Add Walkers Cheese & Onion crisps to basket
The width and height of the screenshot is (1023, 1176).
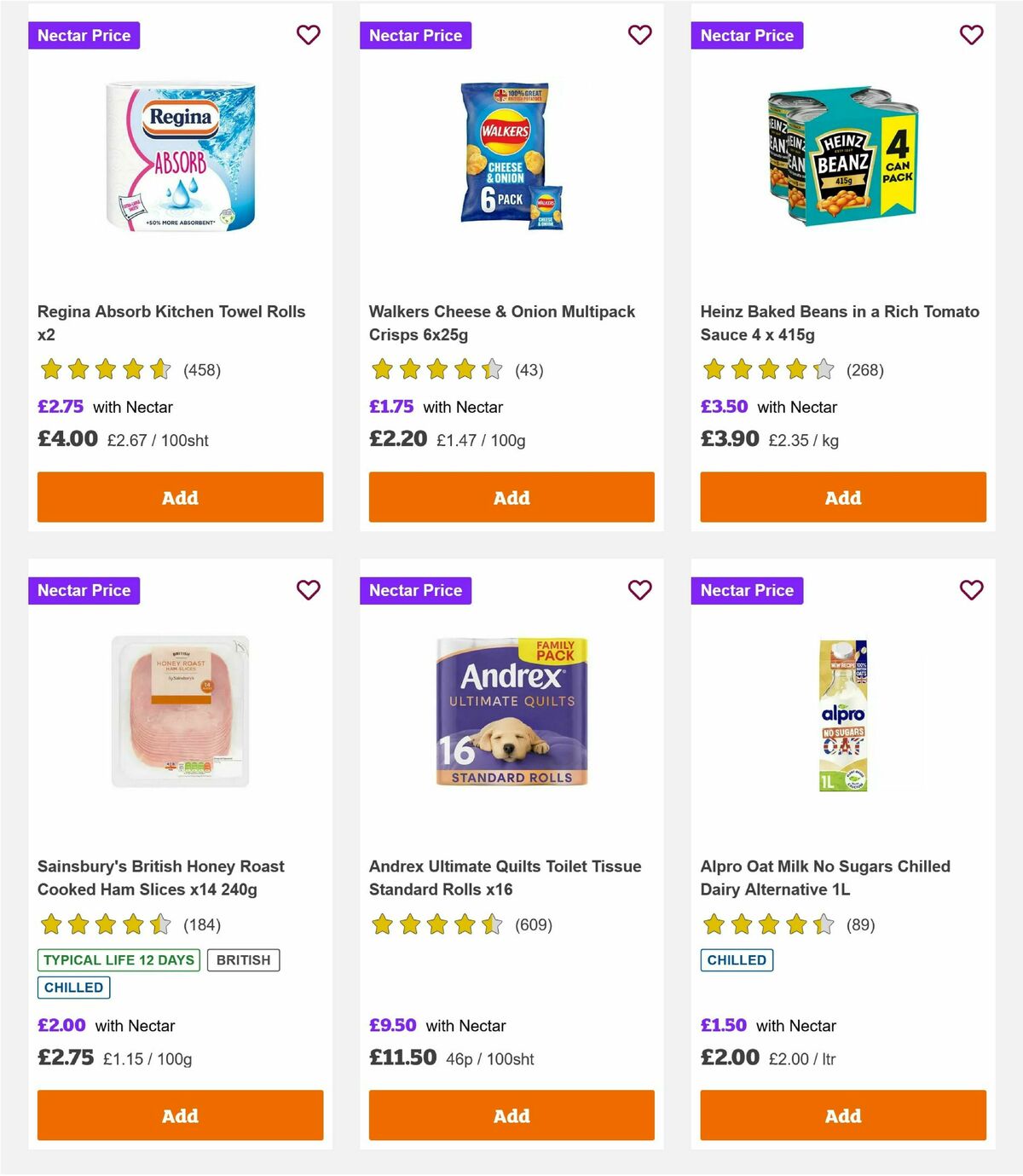click(x=511, y=497)
